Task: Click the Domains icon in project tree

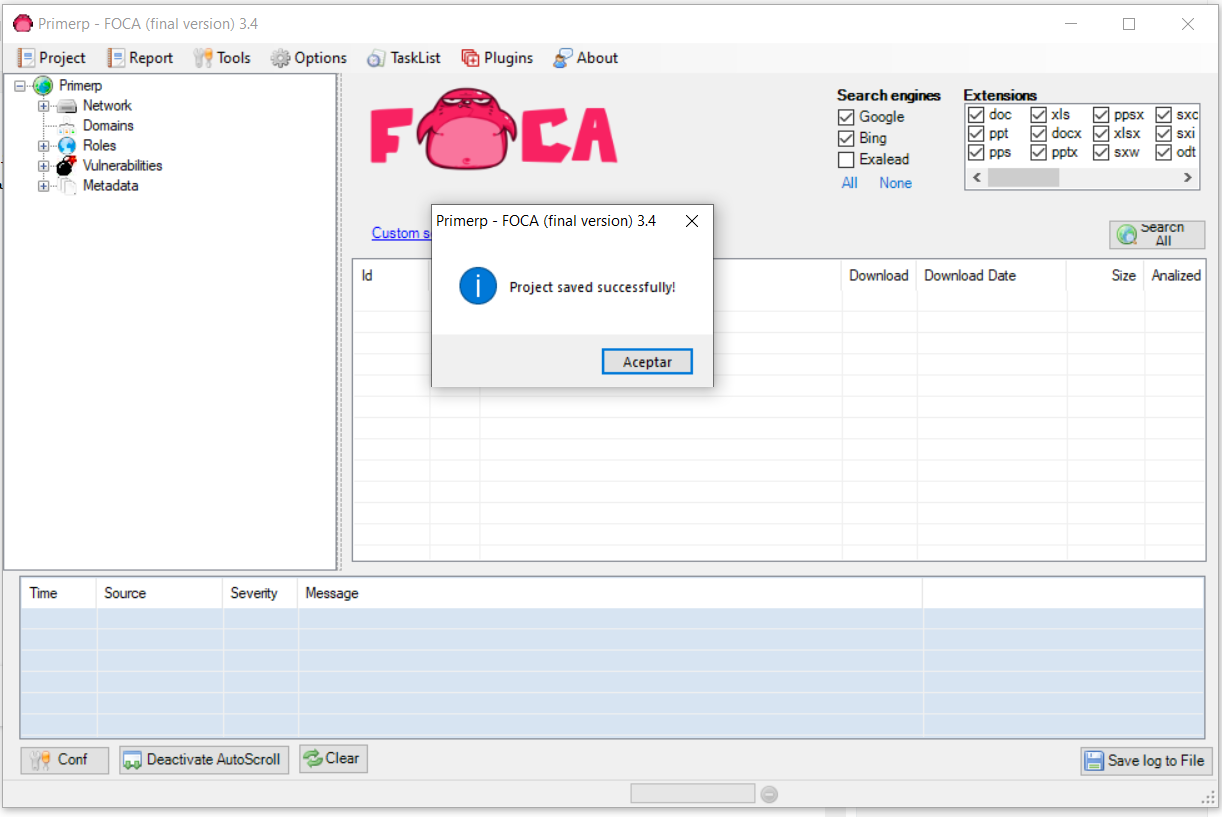Action: tap(67, 126)
